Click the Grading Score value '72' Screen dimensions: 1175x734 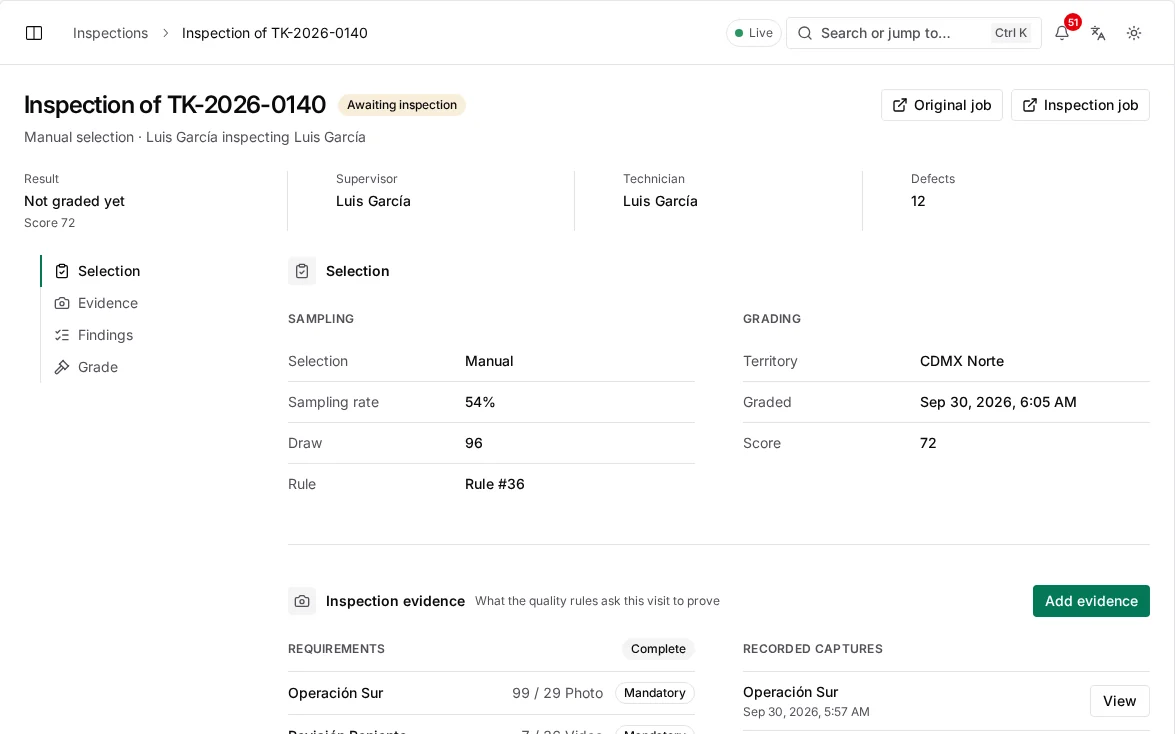point(928,443)
